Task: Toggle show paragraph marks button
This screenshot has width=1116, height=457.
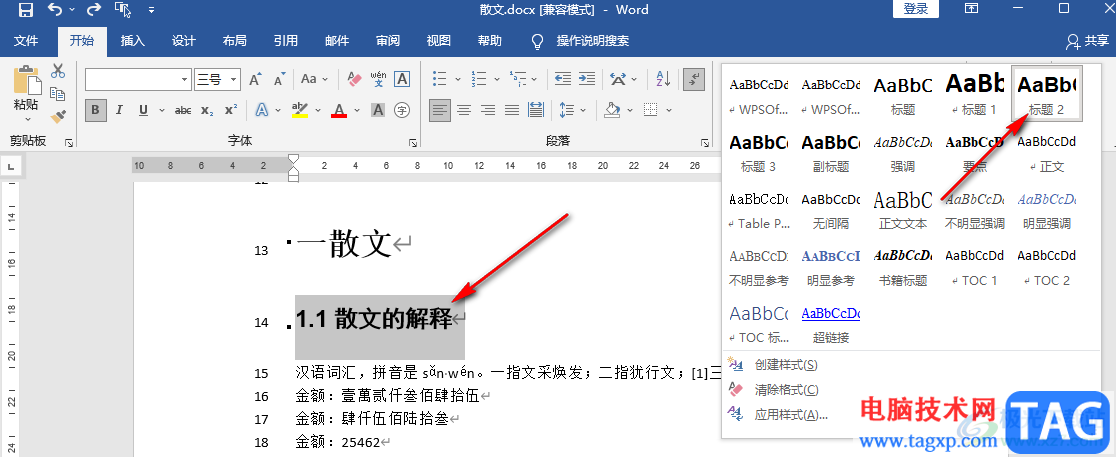Action: (693, 79)
